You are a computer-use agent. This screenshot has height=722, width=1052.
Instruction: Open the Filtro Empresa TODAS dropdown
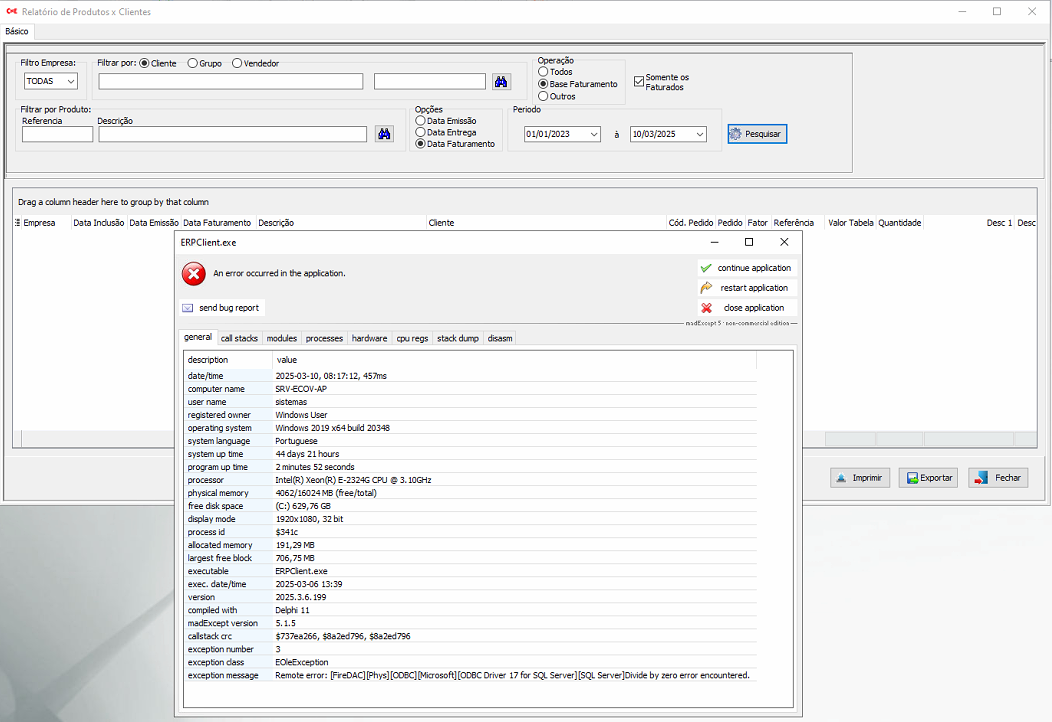click(70, 81)
